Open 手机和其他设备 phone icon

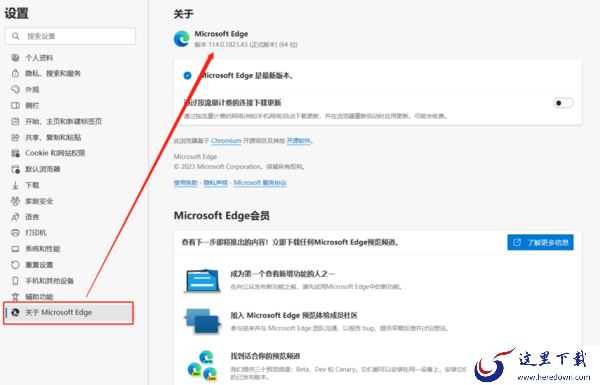click(x=15, y=281)
